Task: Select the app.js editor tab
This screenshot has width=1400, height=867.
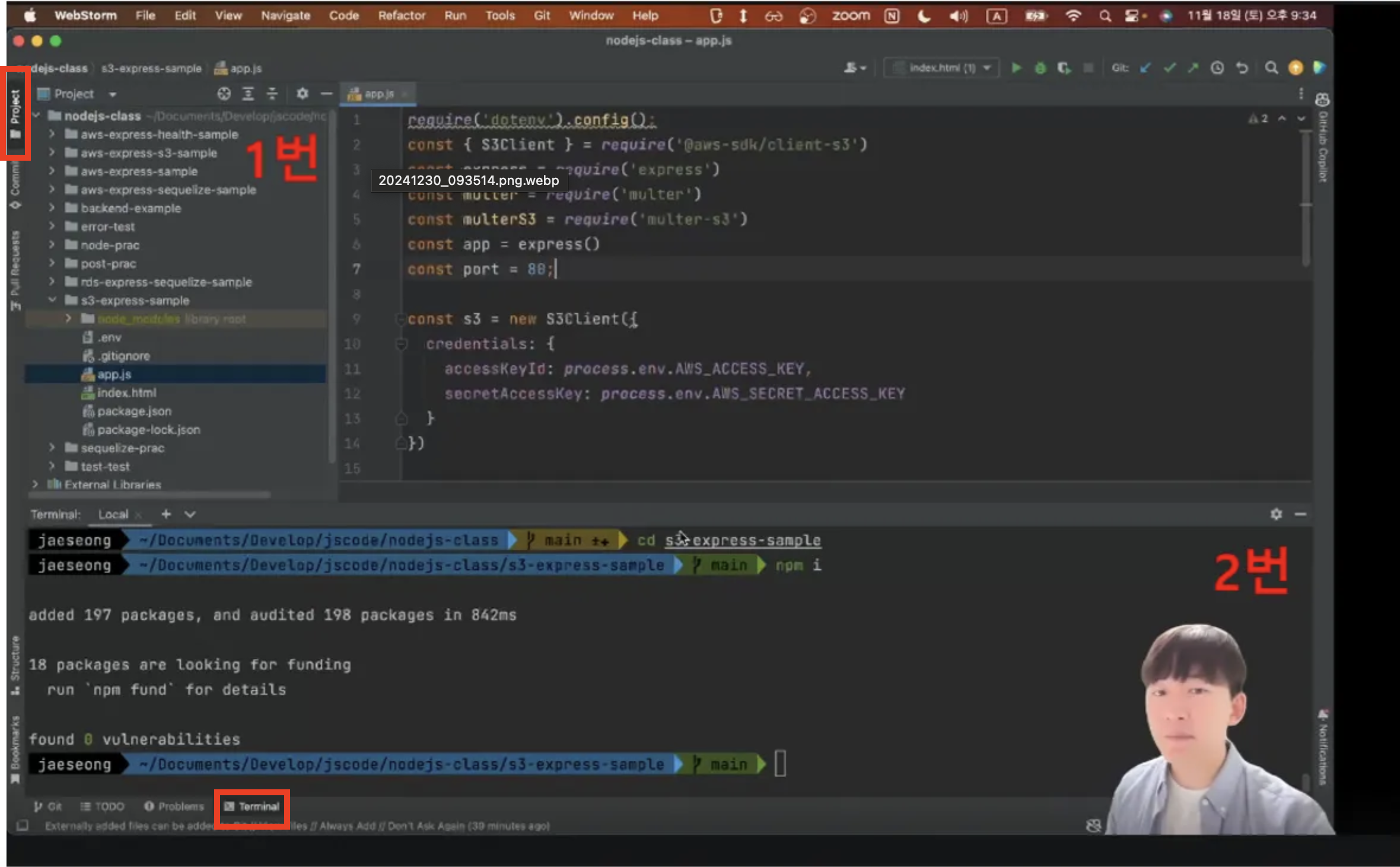Action: (x=378, y=94)
